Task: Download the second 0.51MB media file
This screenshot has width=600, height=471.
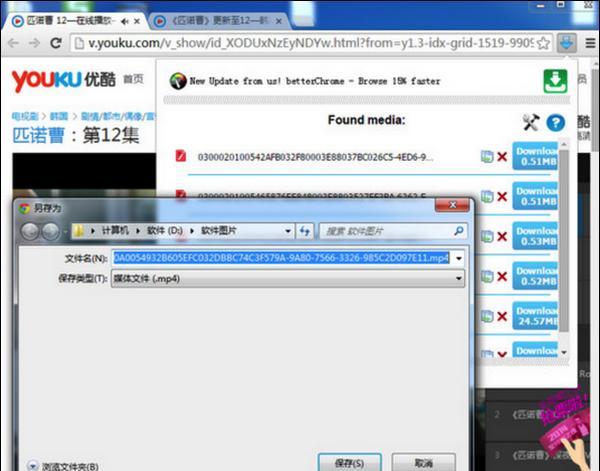Action: point(535,196)
